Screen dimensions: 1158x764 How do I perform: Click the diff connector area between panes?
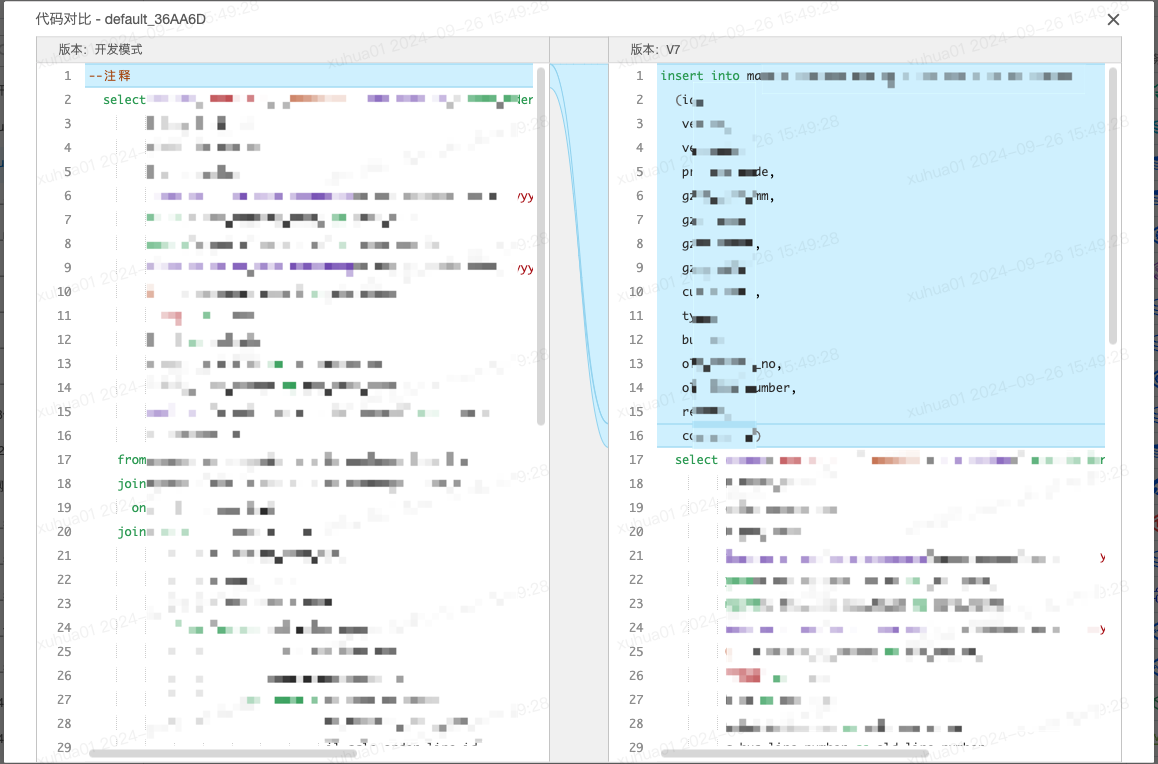[x=579, y=250]
